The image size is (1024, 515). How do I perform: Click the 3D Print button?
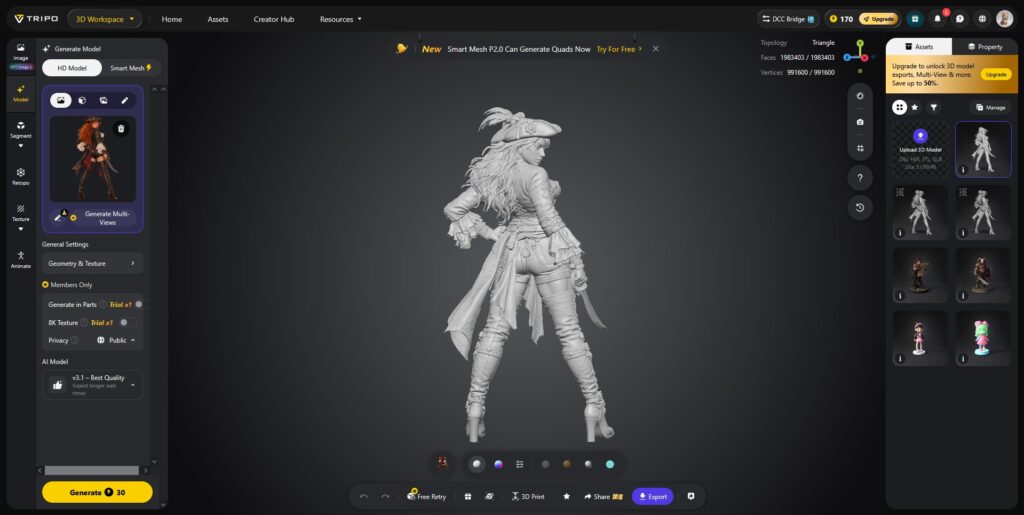(x=528, y=497)
